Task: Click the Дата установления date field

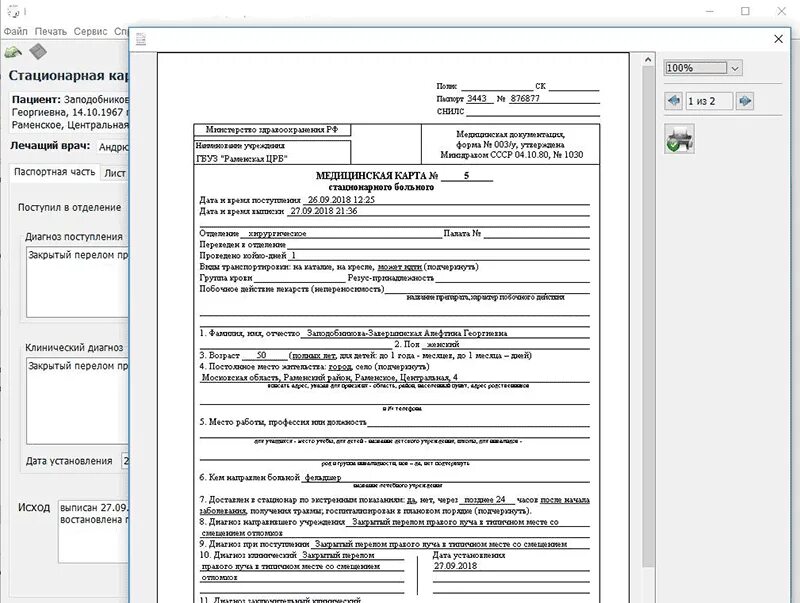Action: click(125, 461)
